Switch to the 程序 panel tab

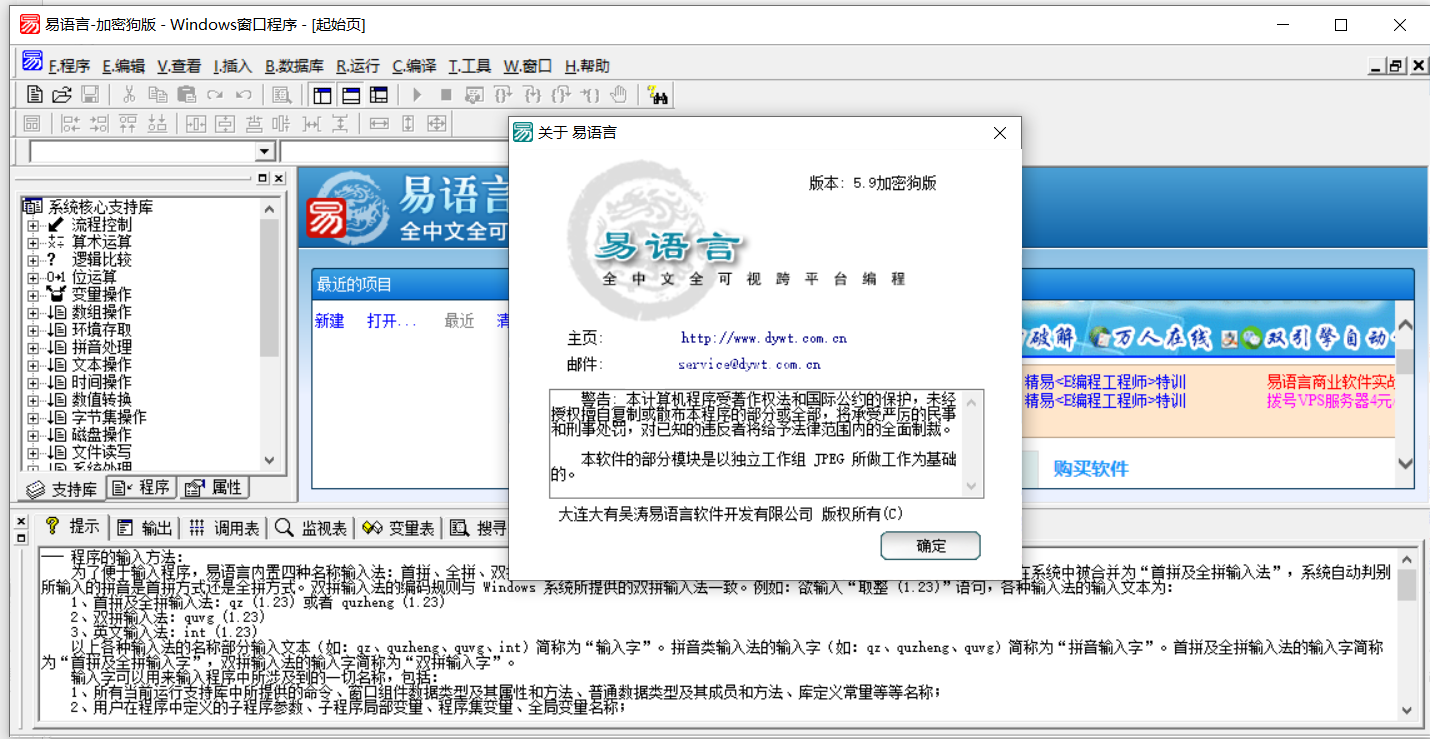tap(142, 488)
